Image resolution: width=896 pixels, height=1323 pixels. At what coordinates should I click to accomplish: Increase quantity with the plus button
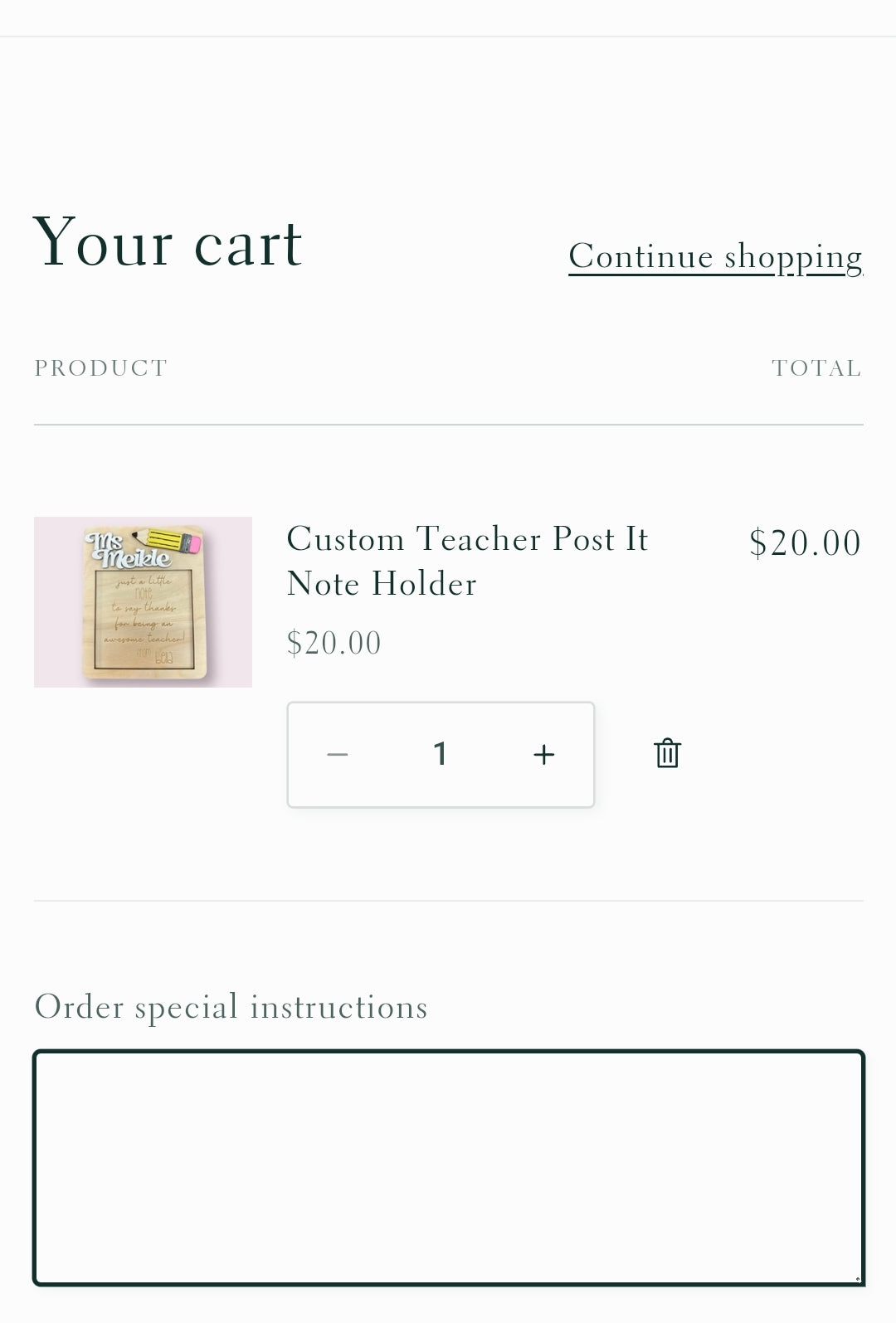(x=543, y=754)
